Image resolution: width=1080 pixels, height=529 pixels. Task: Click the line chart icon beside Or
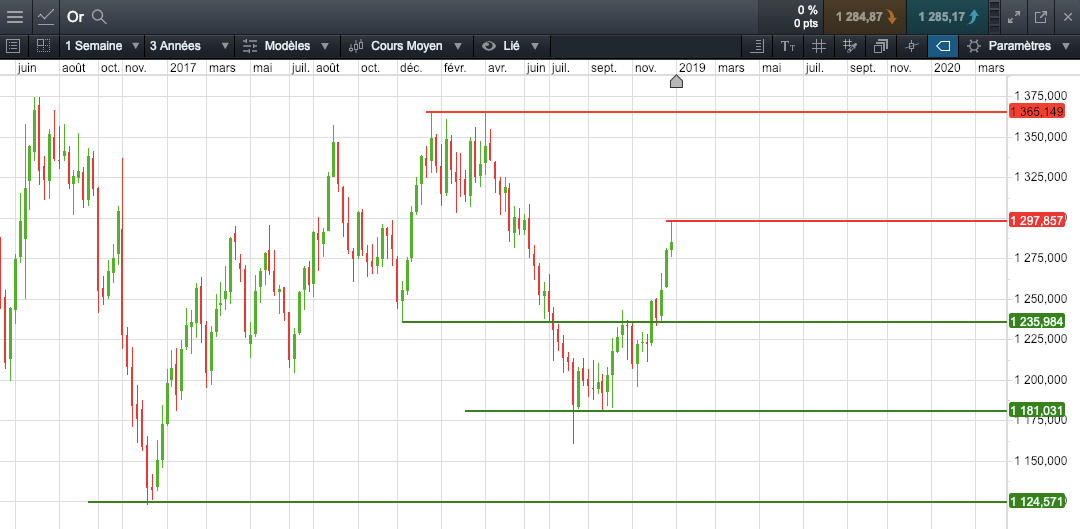(x=46, y=17)
